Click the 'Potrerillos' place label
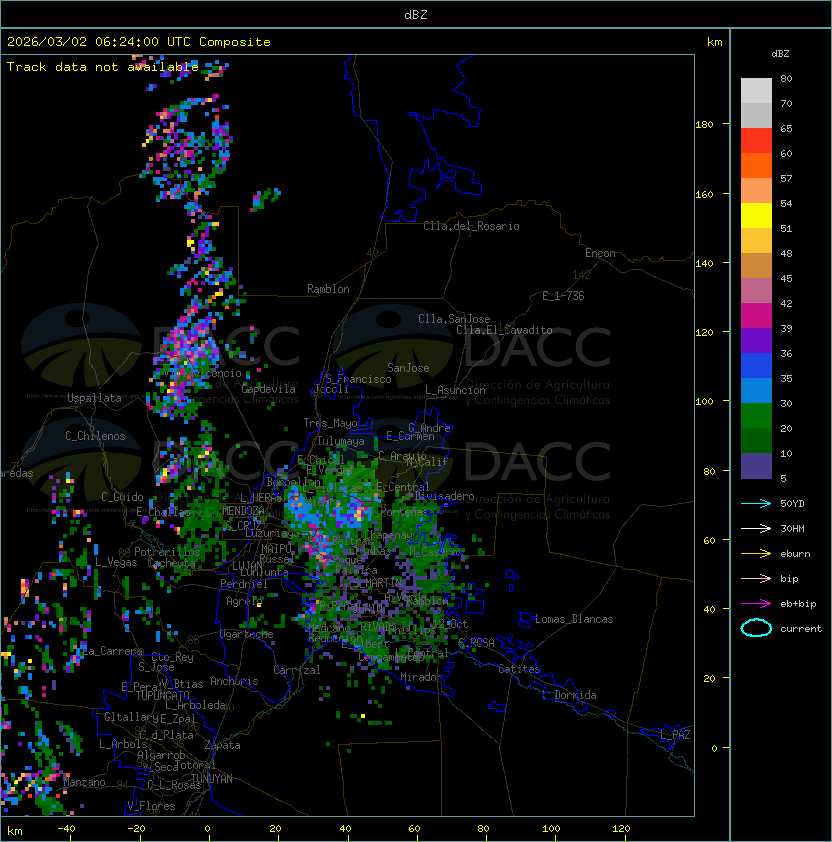 click(x=167, y=552)
